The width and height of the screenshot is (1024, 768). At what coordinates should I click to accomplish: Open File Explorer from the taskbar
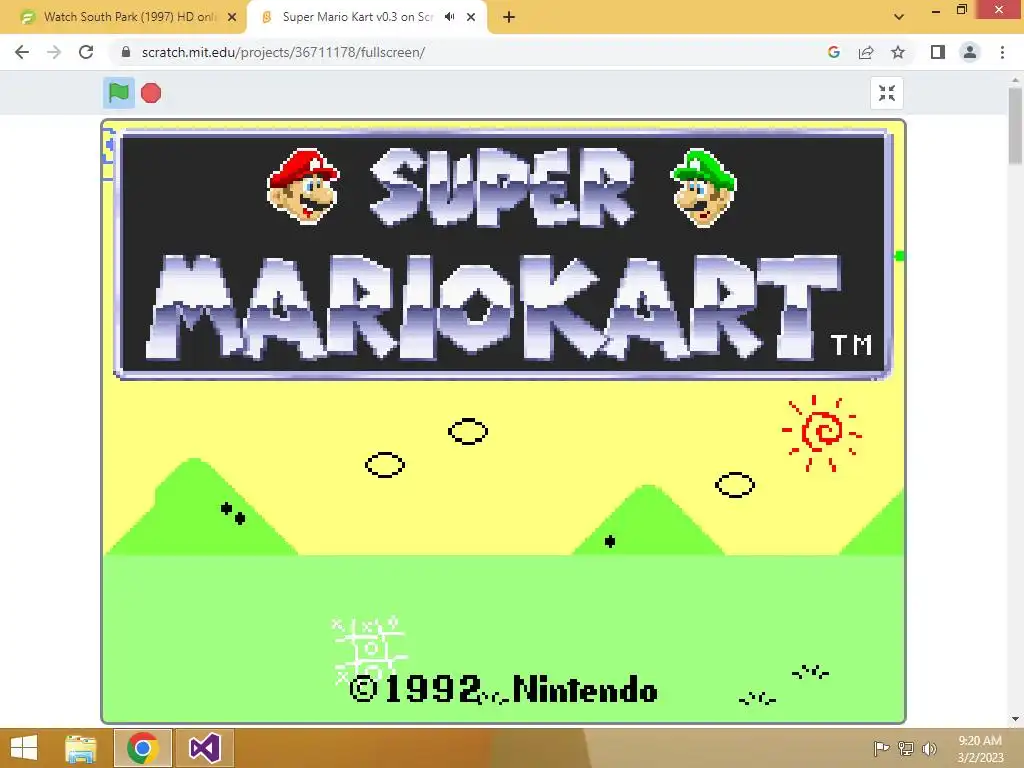pyautogui.click(x=81, y=748)
